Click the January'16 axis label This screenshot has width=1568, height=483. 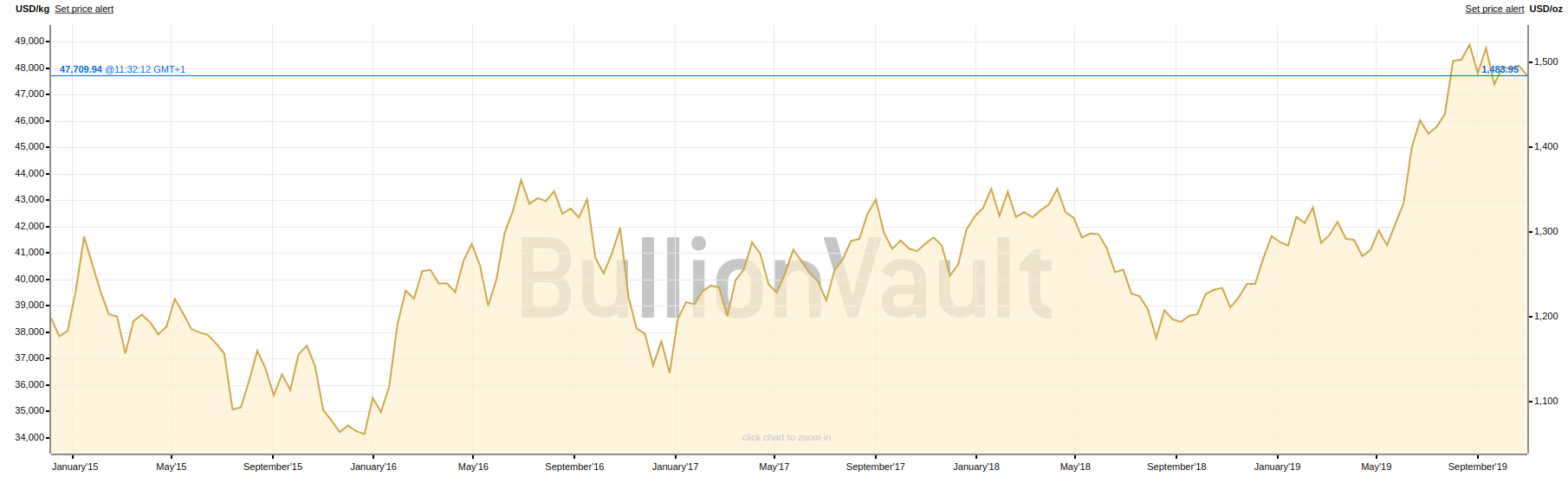[x=373, y=467]
